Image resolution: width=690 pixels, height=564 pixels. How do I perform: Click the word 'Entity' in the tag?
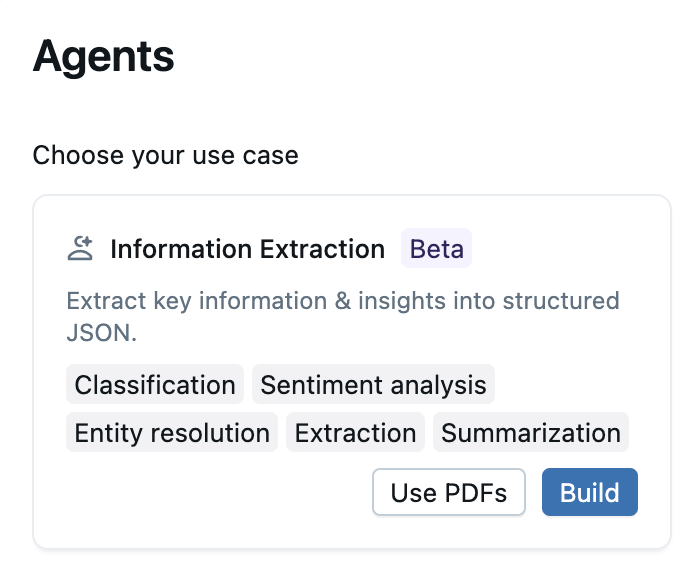click(x=108, y=433)
